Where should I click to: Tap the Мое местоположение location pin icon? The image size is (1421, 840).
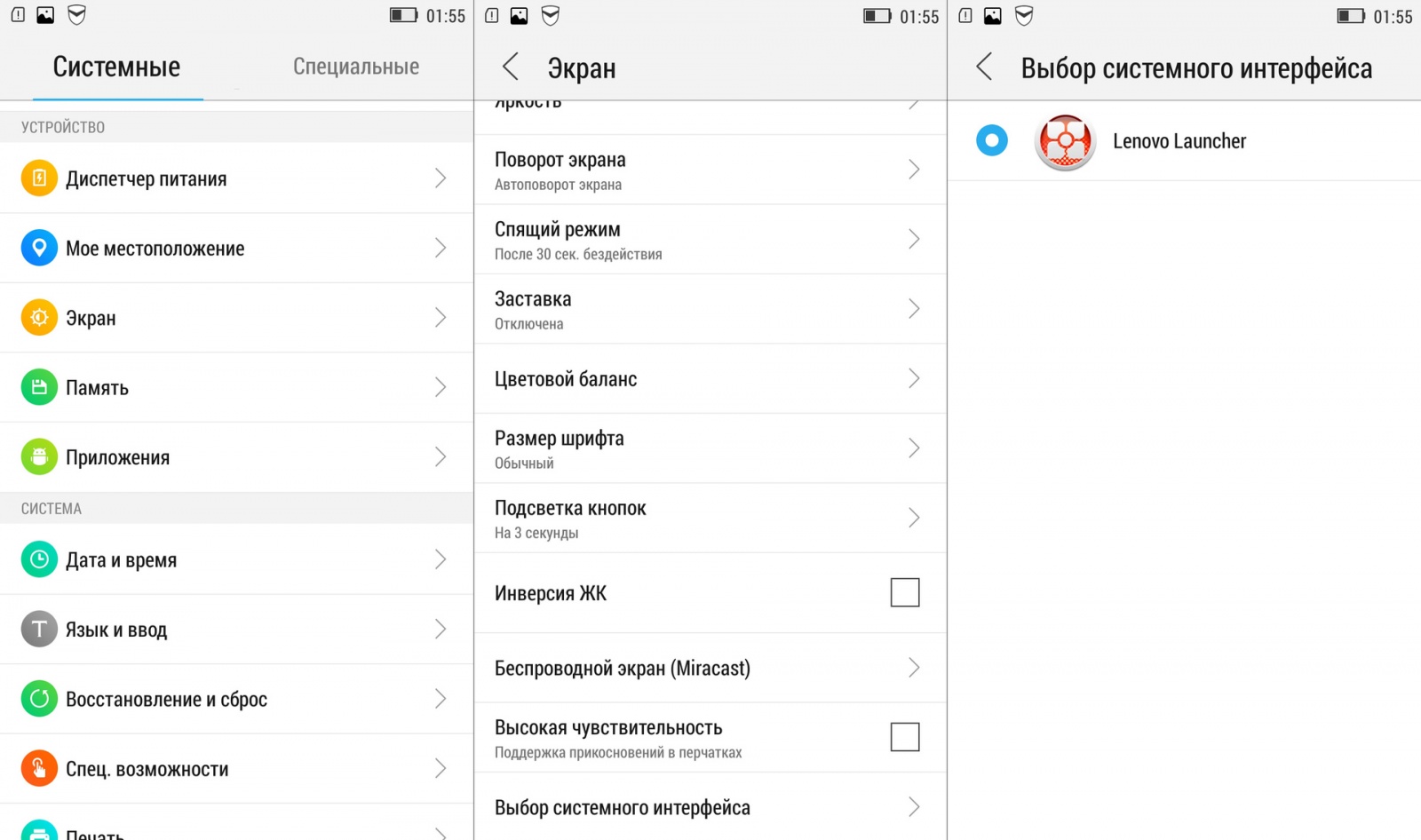pyautogui.click(x=39, y=248)
